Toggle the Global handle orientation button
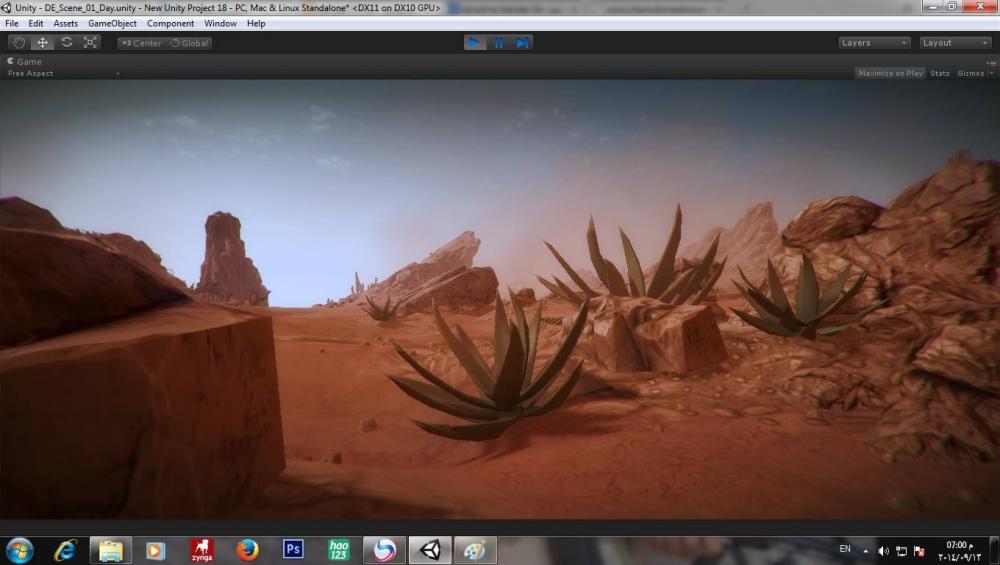The width and height of the screenshot is (1000, 565). [189, 43]
